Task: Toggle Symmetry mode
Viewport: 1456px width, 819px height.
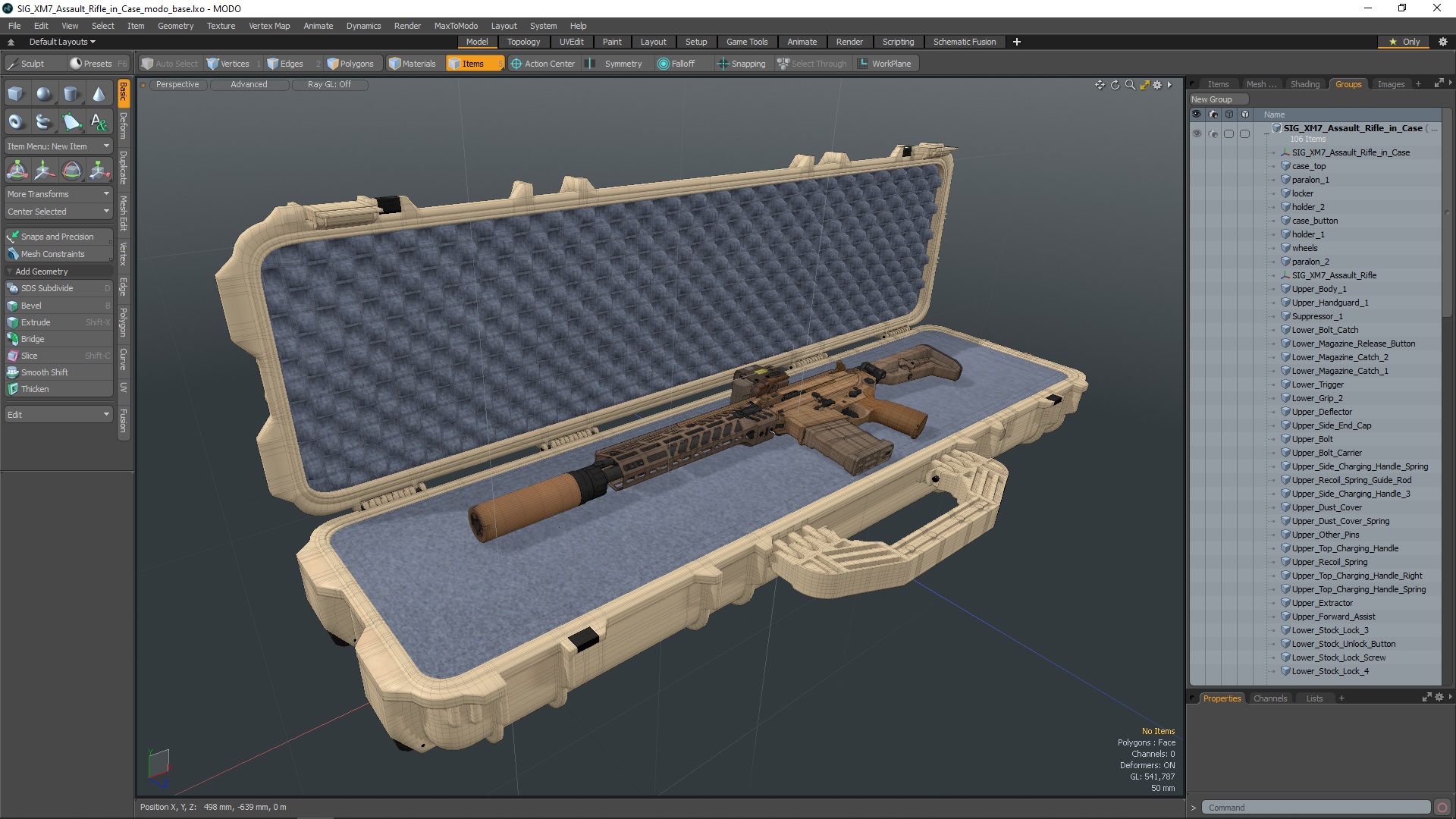Action: [x=622, y=64]
